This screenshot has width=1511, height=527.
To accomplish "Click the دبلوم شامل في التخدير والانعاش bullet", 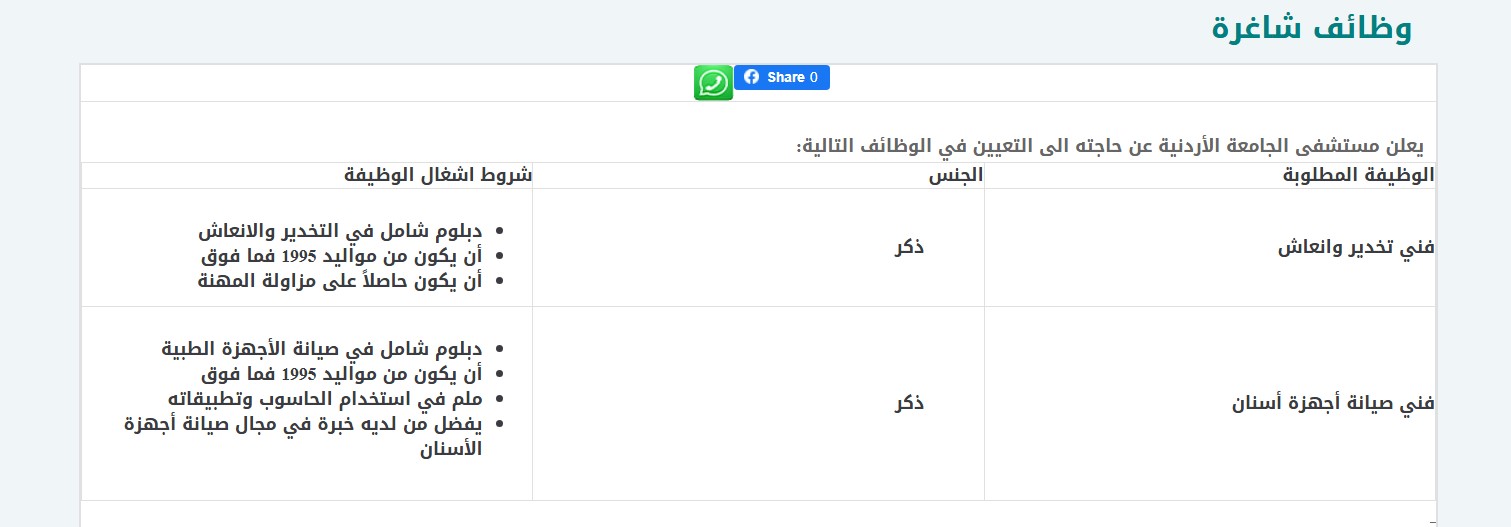I will [340, 231].
